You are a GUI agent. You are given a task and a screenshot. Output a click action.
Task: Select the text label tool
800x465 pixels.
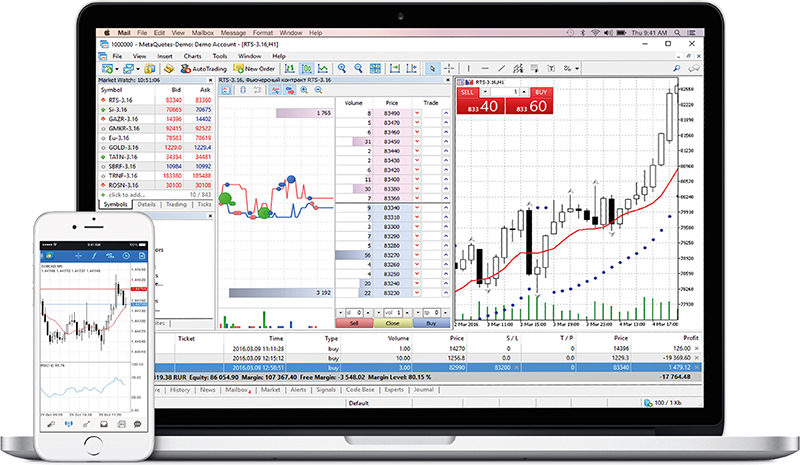pyautogui.click(x=551, y=68)
